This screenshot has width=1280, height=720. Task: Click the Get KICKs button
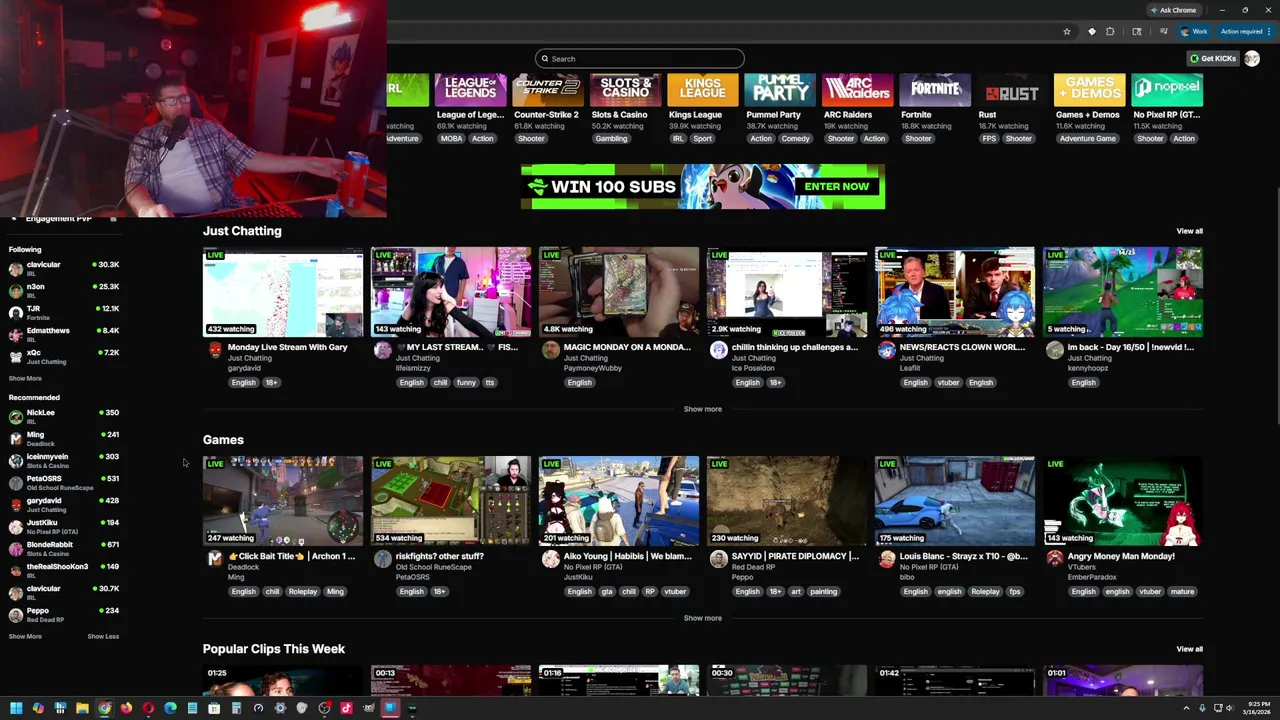click(x=1213, y=58)
